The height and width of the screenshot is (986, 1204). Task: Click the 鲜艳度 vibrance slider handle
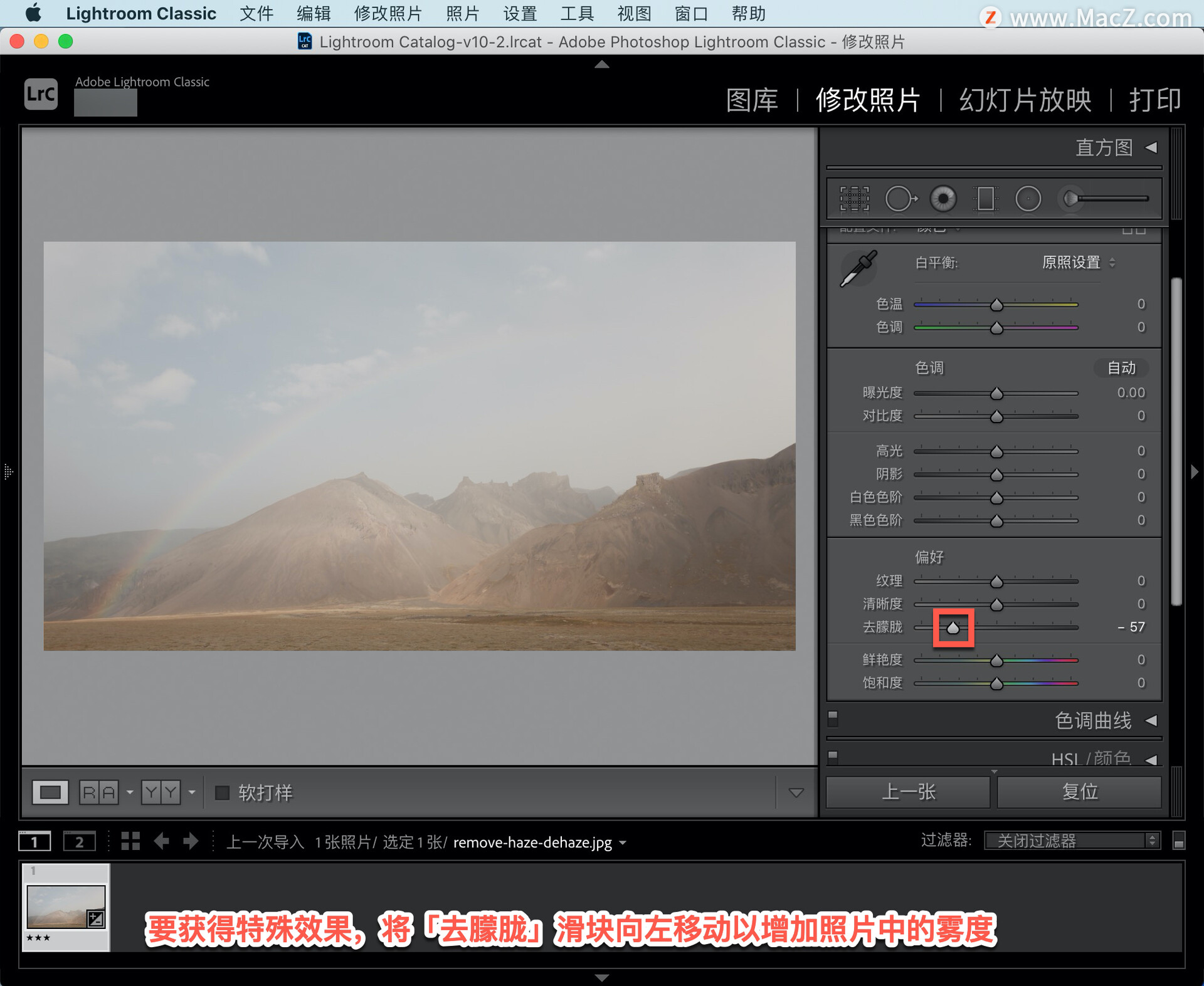pyautogui.click(x=996, y=661)
